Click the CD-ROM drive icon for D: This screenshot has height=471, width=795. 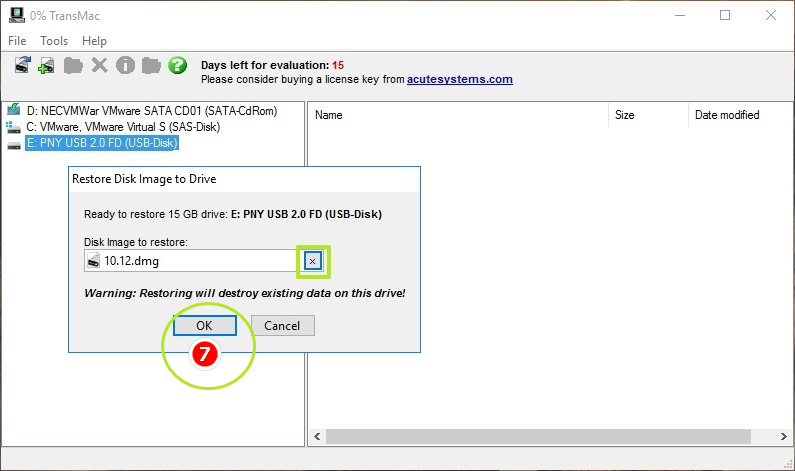click(14, 110)
